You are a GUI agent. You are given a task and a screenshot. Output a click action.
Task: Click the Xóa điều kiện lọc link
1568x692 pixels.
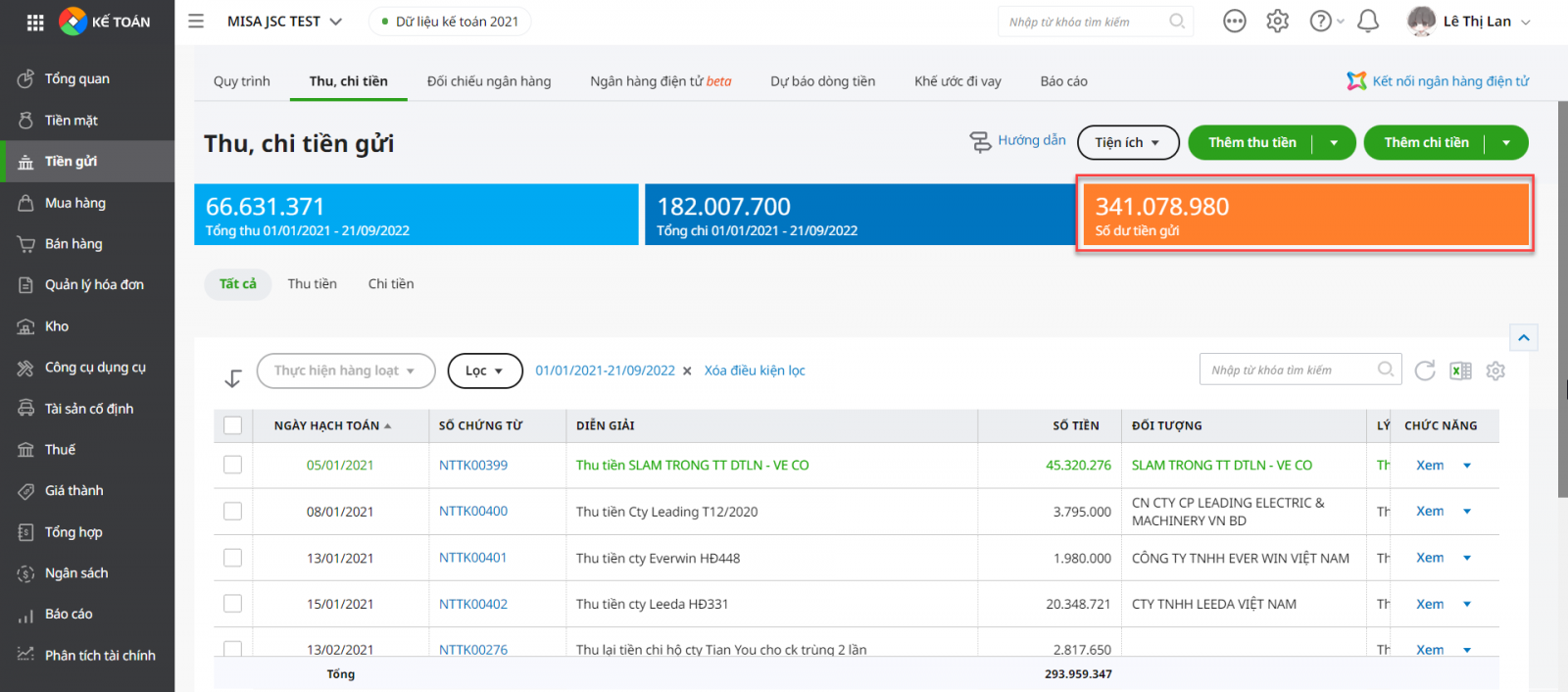[x=755, y=371]
